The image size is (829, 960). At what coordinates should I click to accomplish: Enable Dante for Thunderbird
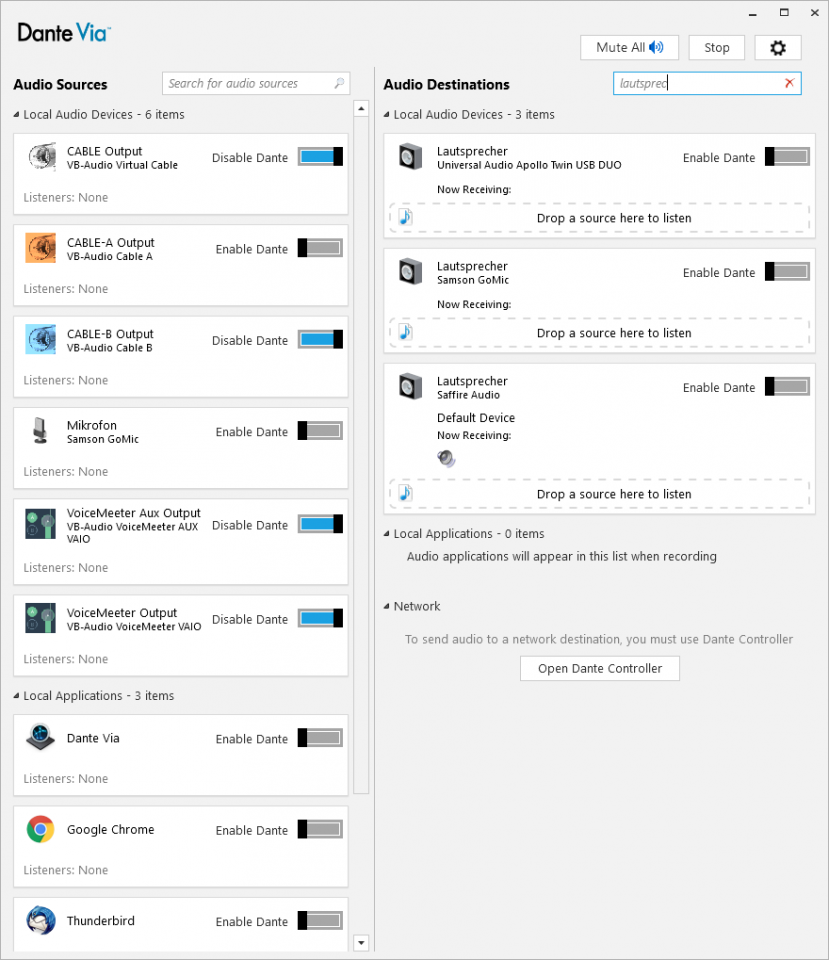tap(320, 920)
